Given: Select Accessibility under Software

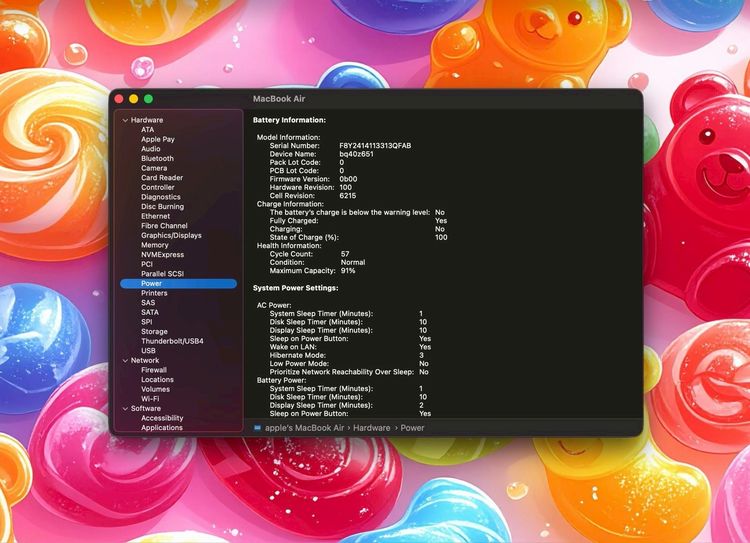Looking at the screenshot, I should 162,418.
